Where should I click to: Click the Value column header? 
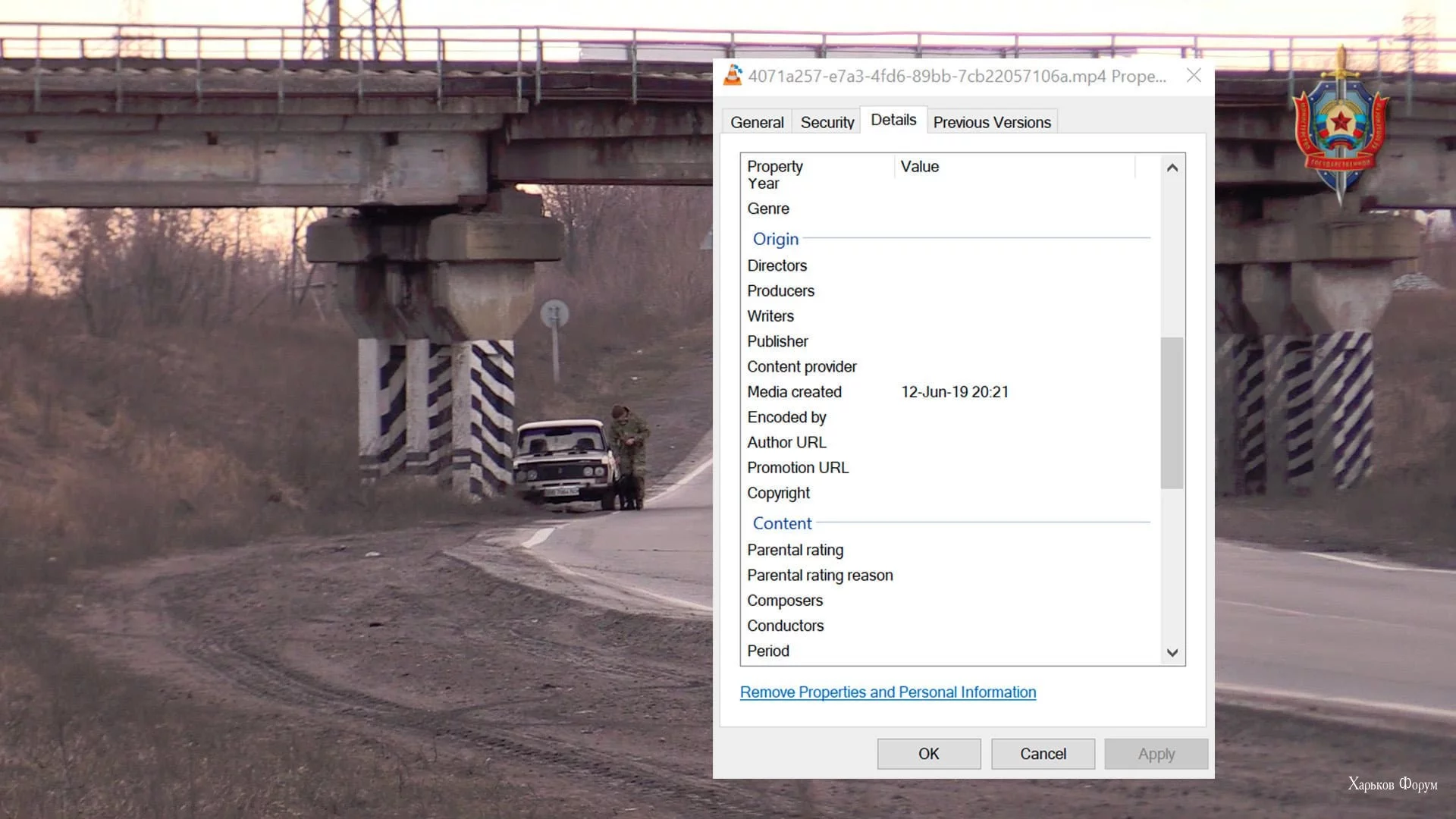point(1015,166)
